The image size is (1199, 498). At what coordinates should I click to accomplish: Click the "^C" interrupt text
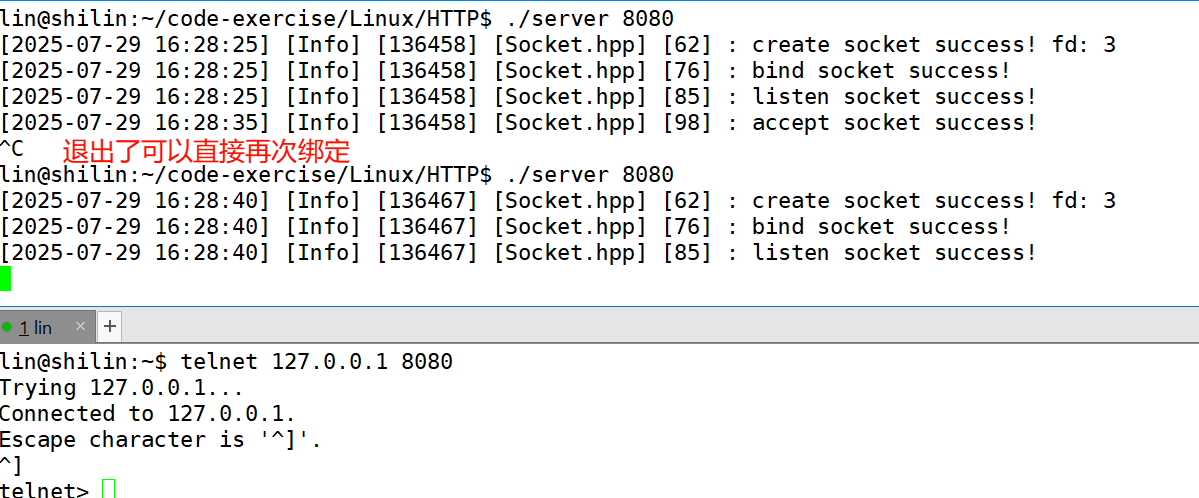12,148
